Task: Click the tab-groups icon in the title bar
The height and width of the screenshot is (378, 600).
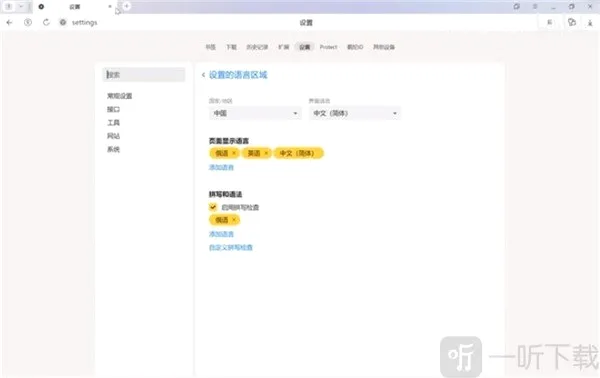Action: point(517,7)
